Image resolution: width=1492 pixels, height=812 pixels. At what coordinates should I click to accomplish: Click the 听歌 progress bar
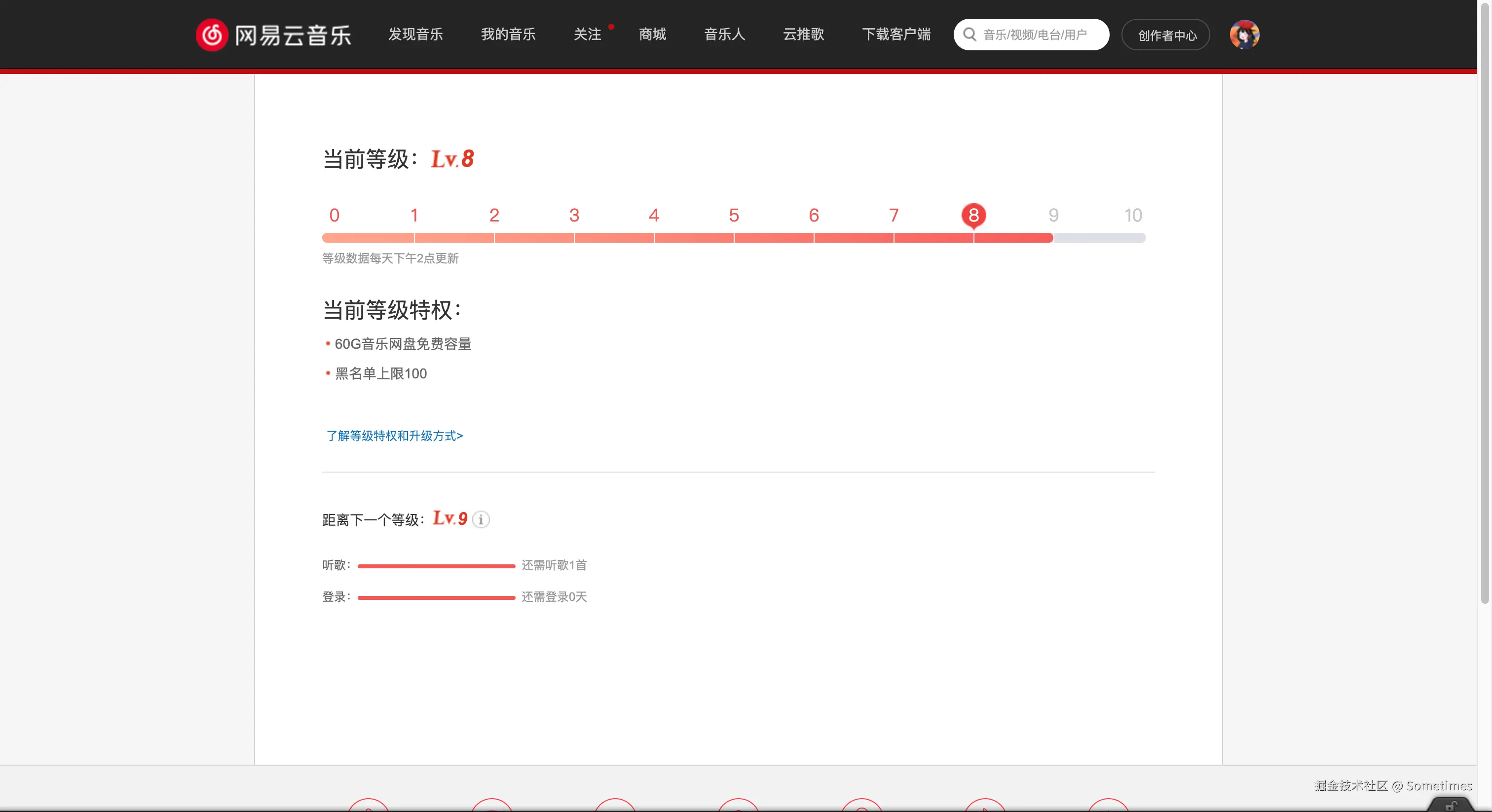coord(436,566)
